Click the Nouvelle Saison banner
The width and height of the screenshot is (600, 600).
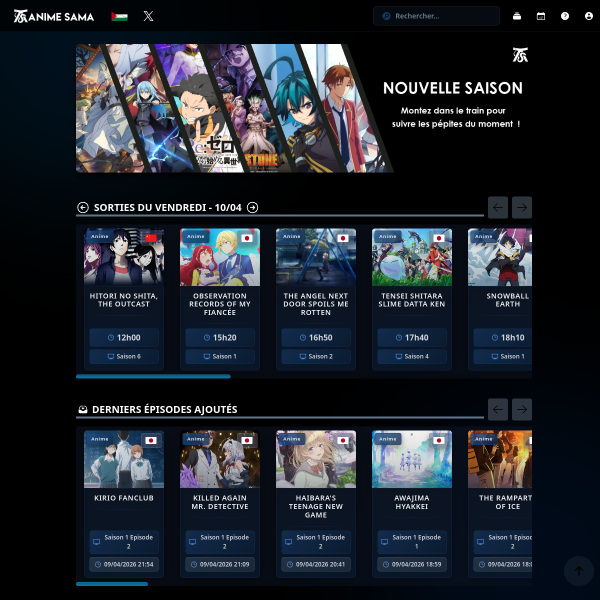pos(303,108)
